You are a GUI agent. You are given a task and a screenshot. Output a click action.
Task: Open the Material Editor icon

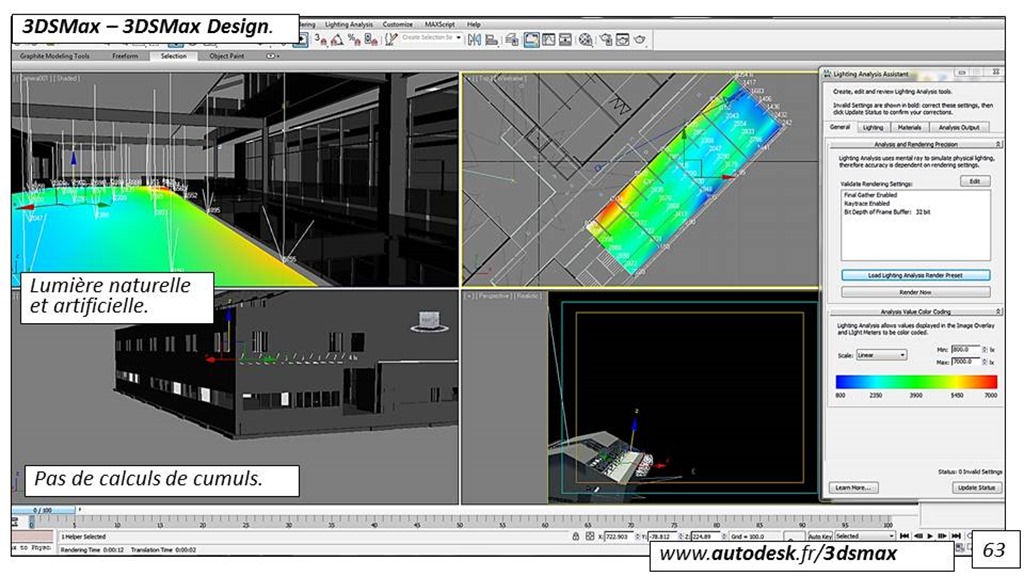pos(586,39)
